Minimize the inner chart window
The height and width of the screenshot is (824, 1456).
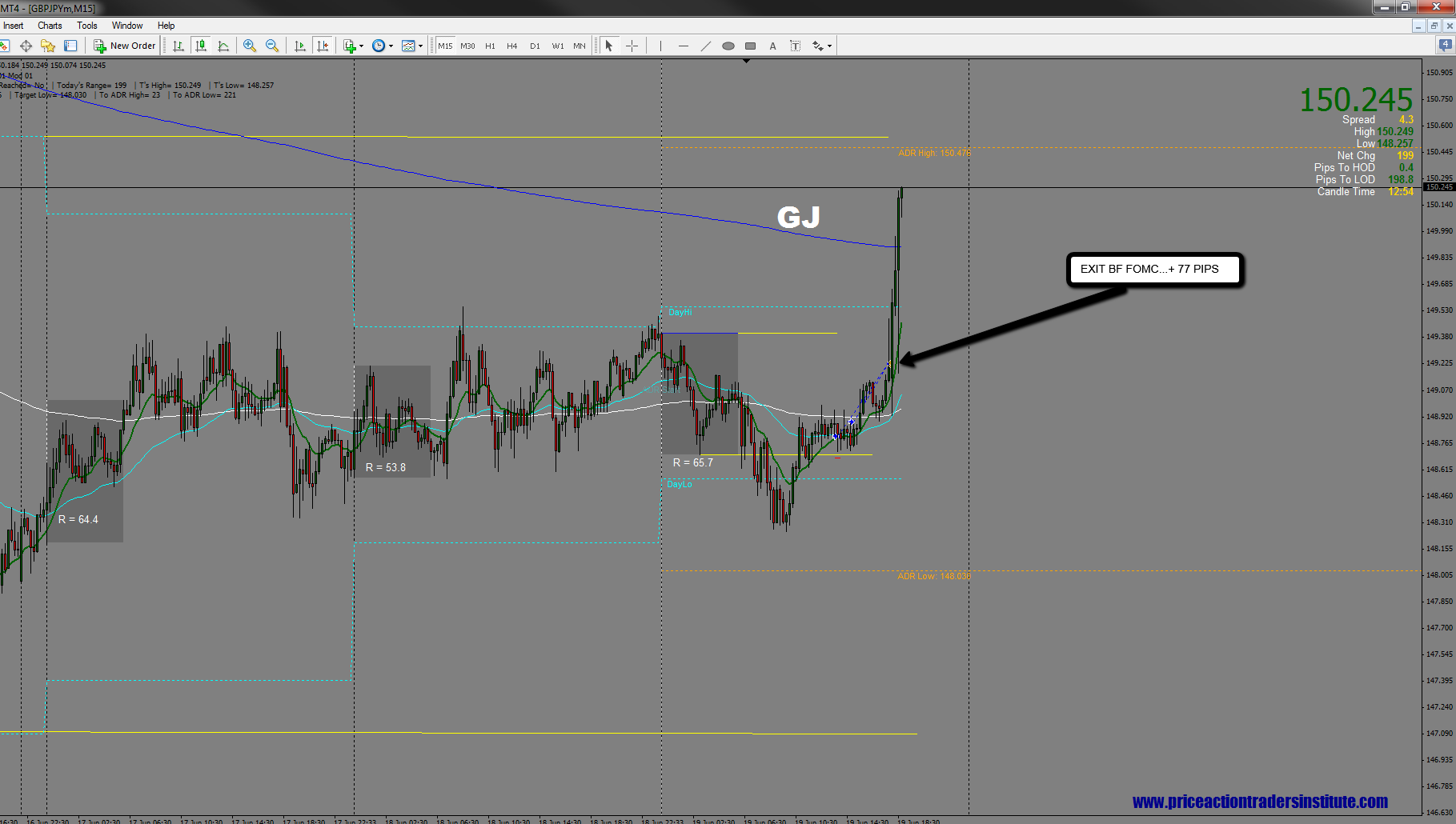(1418, 26)
